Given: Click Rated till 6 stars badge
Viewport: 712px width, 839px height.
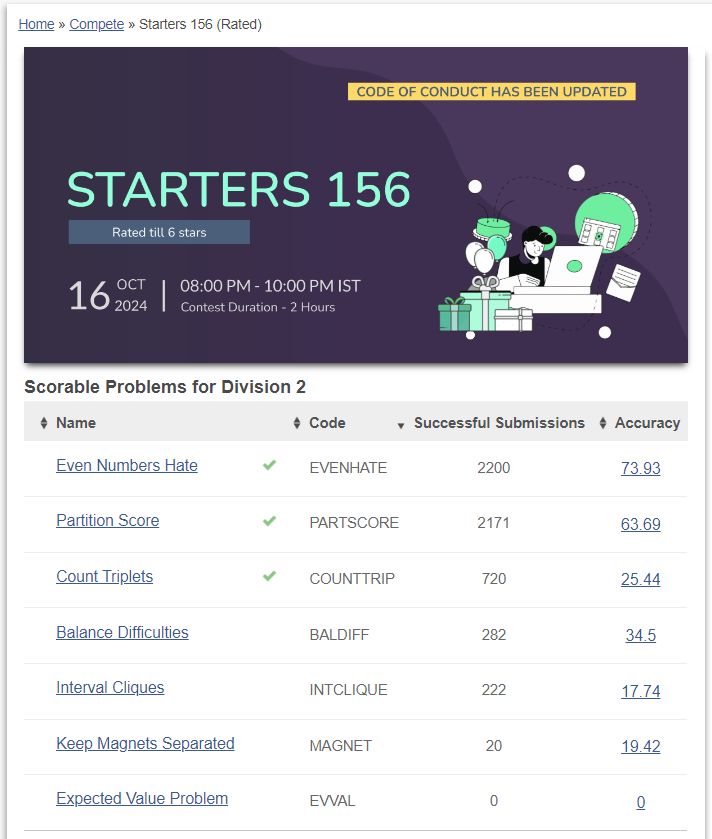Looking at the screenshot, I should click(159, 232).
